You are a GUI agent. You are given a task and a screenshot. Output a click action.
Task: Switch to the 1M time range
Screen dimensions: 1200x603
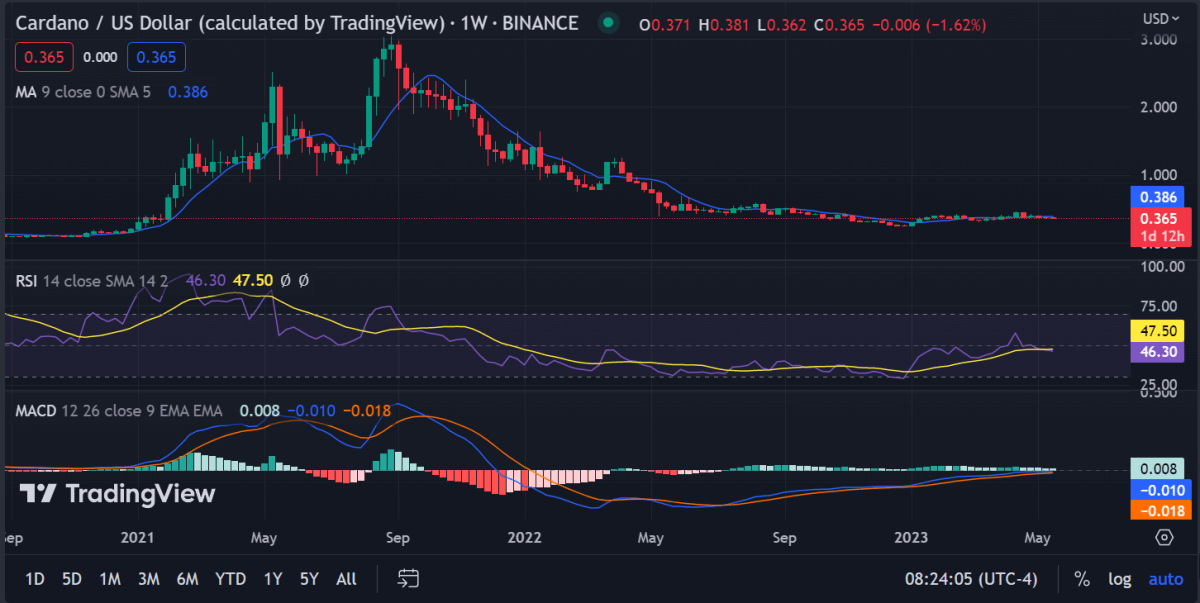click(x=110, y=578)
